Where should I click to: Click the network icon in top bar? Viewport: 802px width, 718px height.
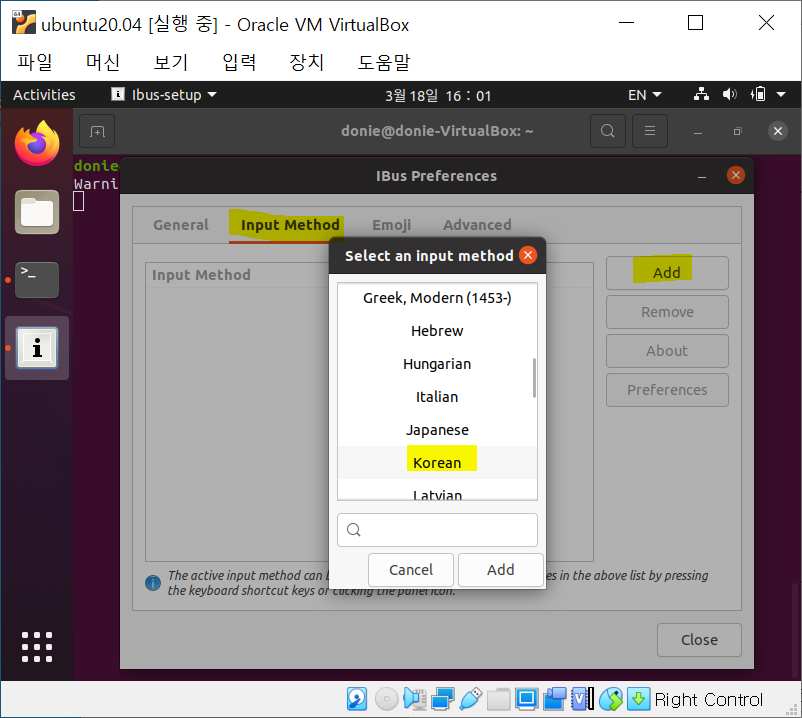(701, 95)
